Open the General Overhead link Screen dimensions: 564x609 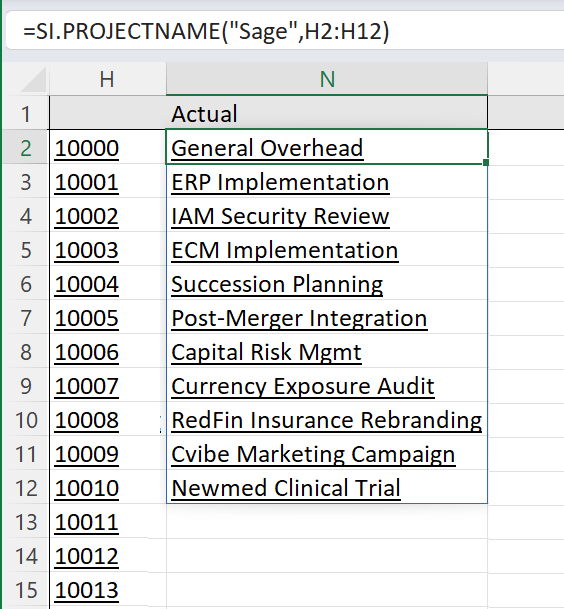[267, 148]
